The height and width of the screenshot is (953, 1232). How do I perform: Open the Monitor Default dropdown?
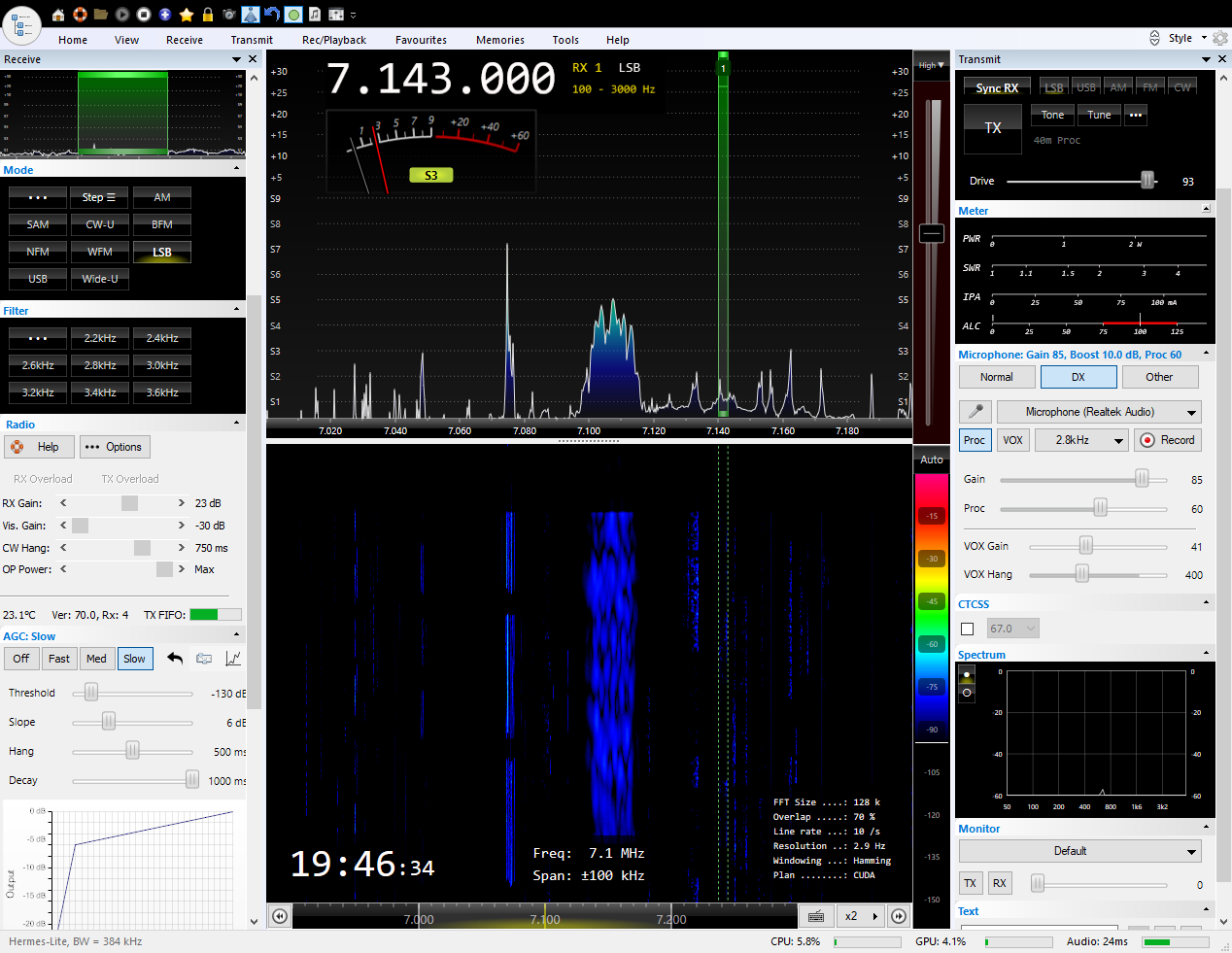click(1079, 851)
